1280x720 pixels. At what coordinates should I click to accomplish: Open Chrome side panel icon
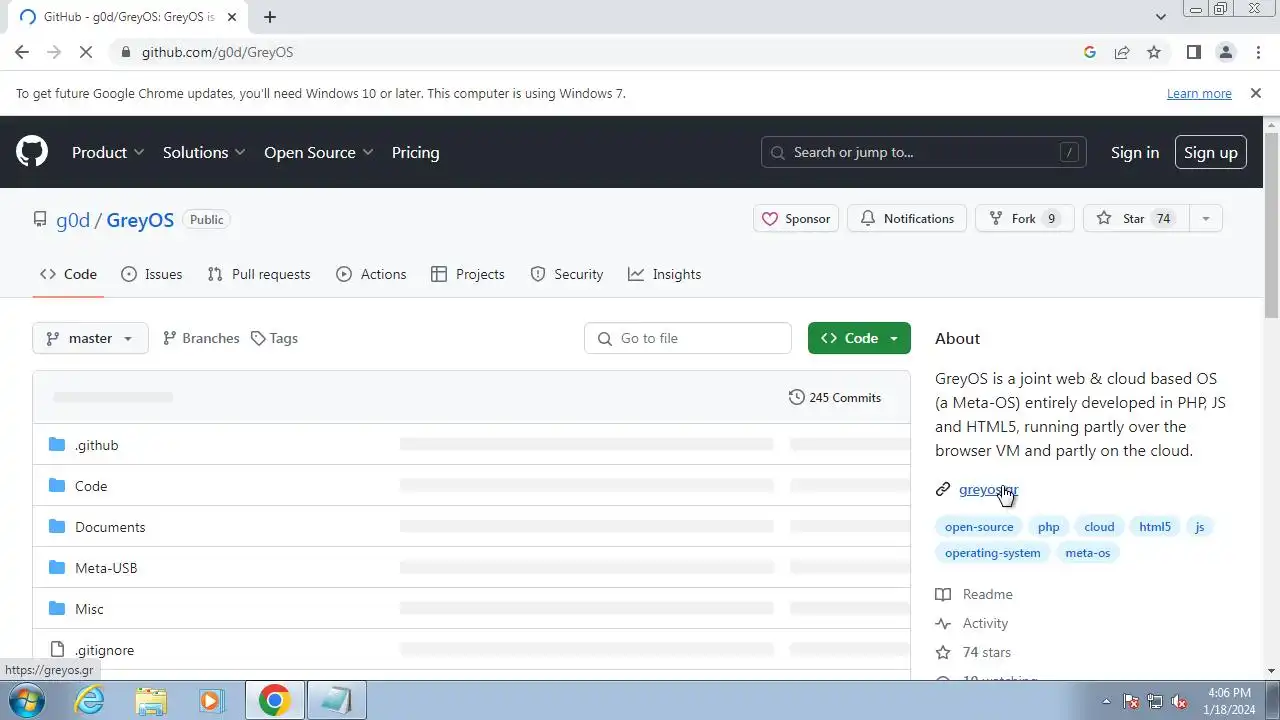pyautogui.click(x=1193, y=52)
